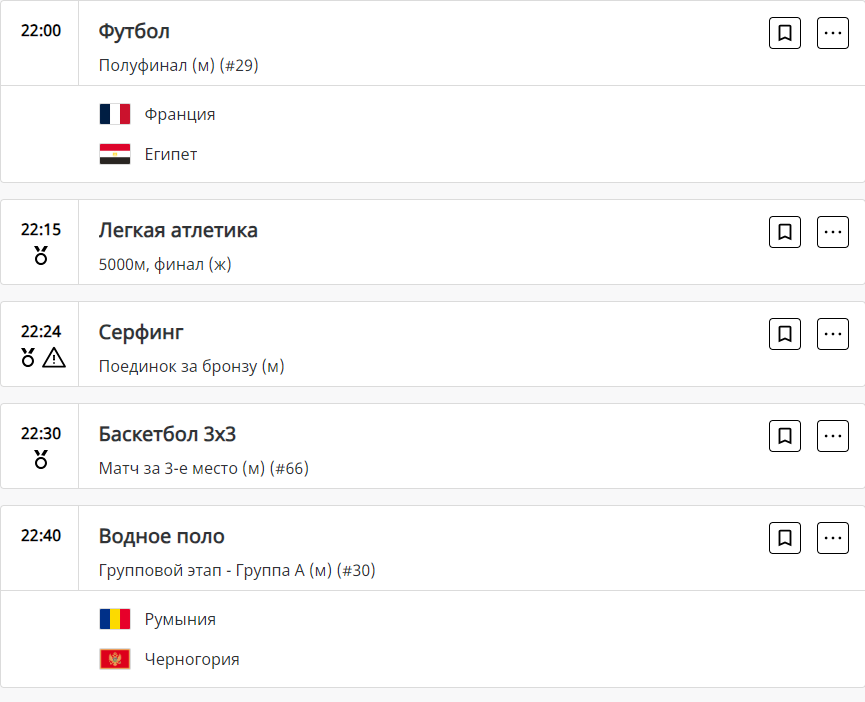The width and height of the screenshot is (865, 702).
Task: Open more options for Футбол event
Action: [x=833, y=33]
